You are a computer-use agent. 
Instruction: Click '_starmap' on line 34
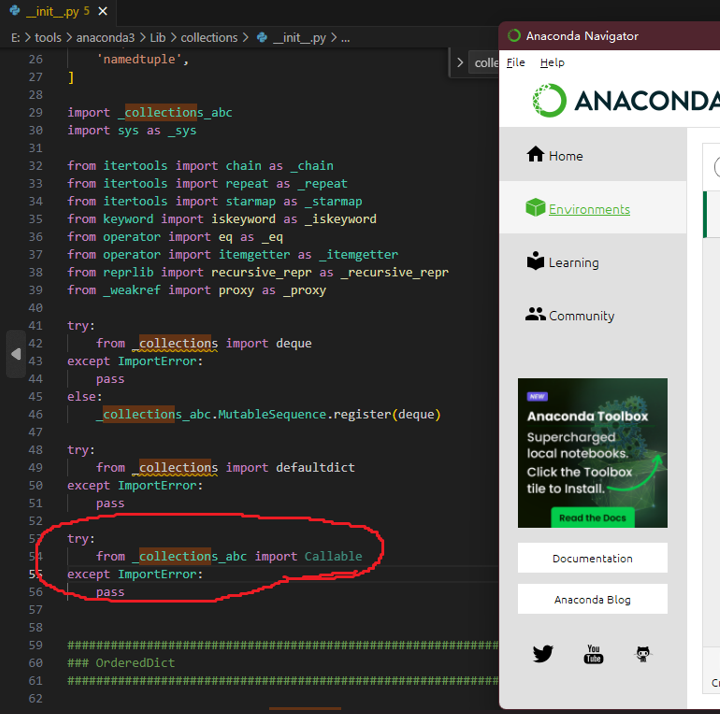(x=333, y=202)
